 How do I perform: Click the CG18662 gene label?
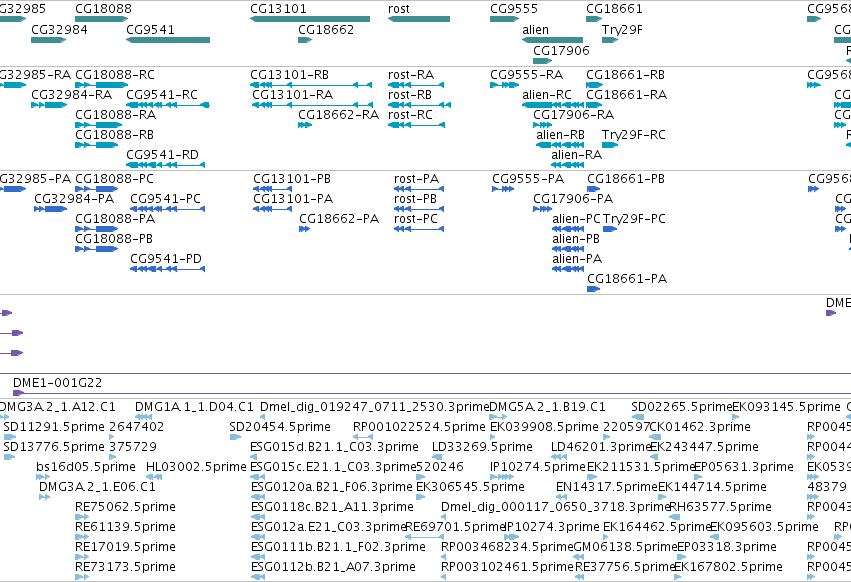[326, 29]
